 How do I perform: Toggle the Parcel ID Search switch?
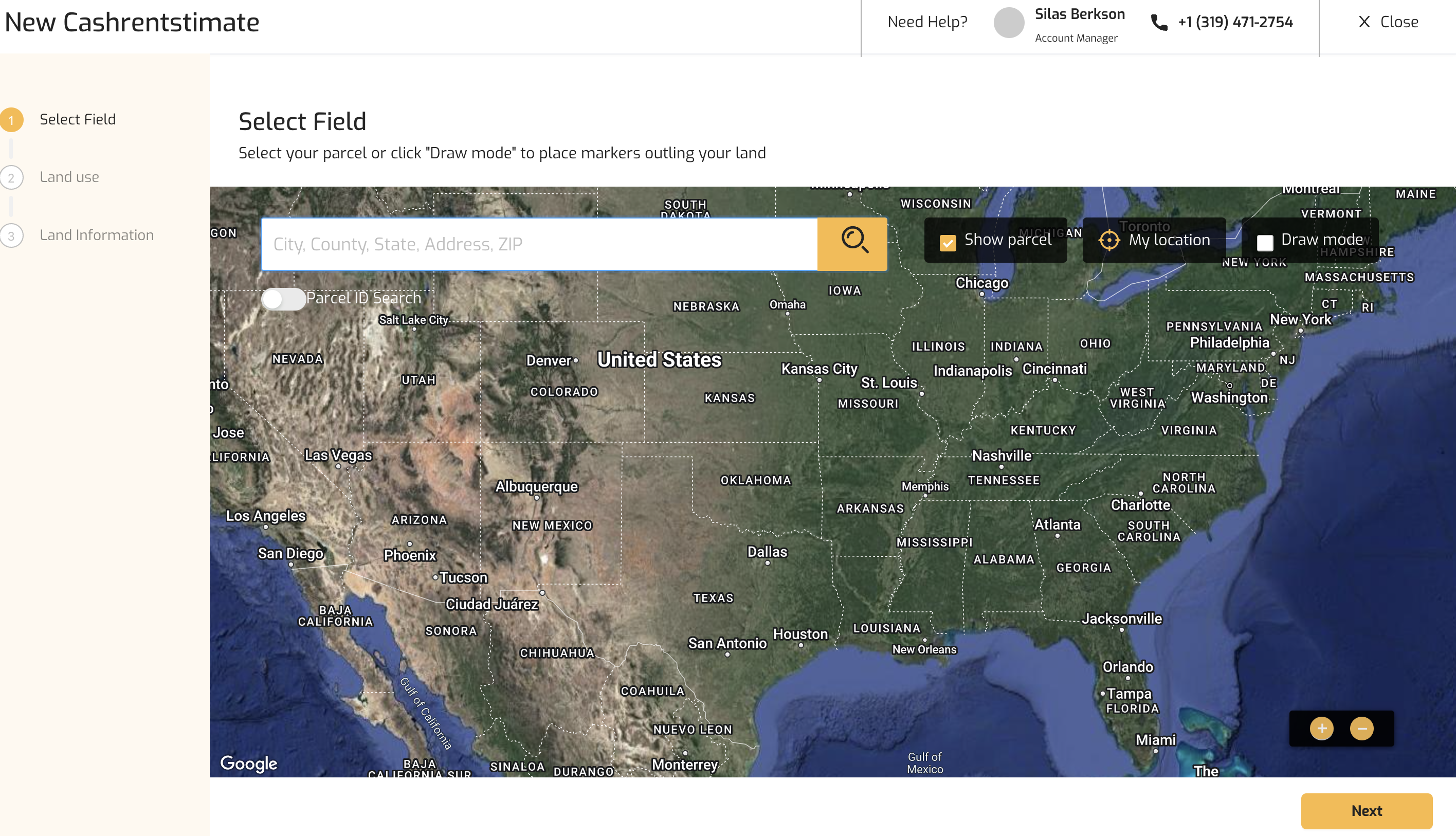[x=283, y=299]
